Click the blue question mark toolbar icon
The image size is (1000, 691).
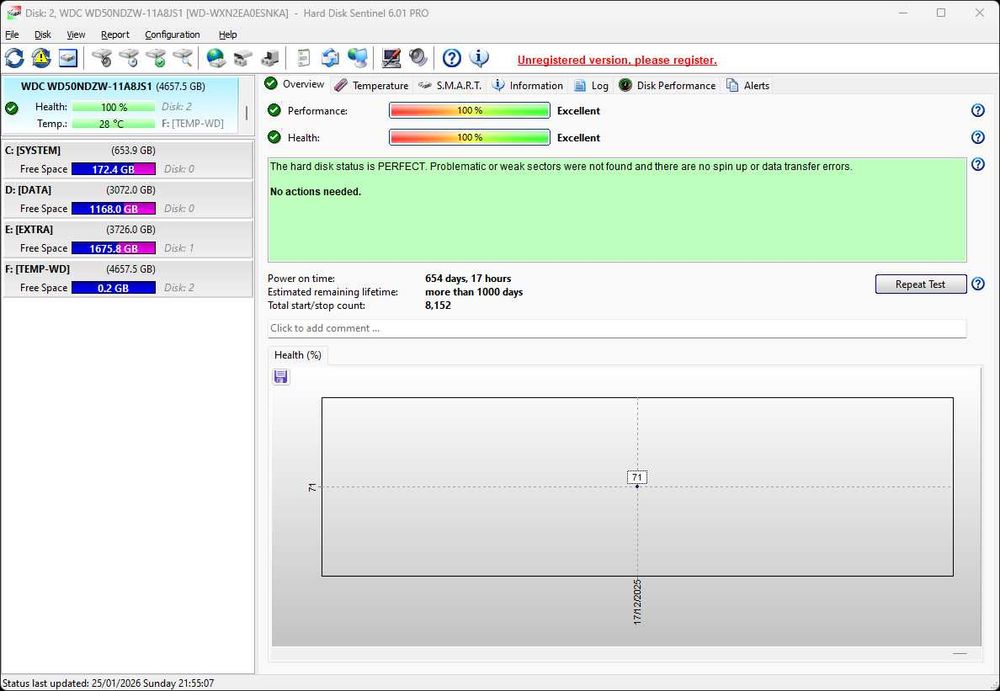pos(452,59)
